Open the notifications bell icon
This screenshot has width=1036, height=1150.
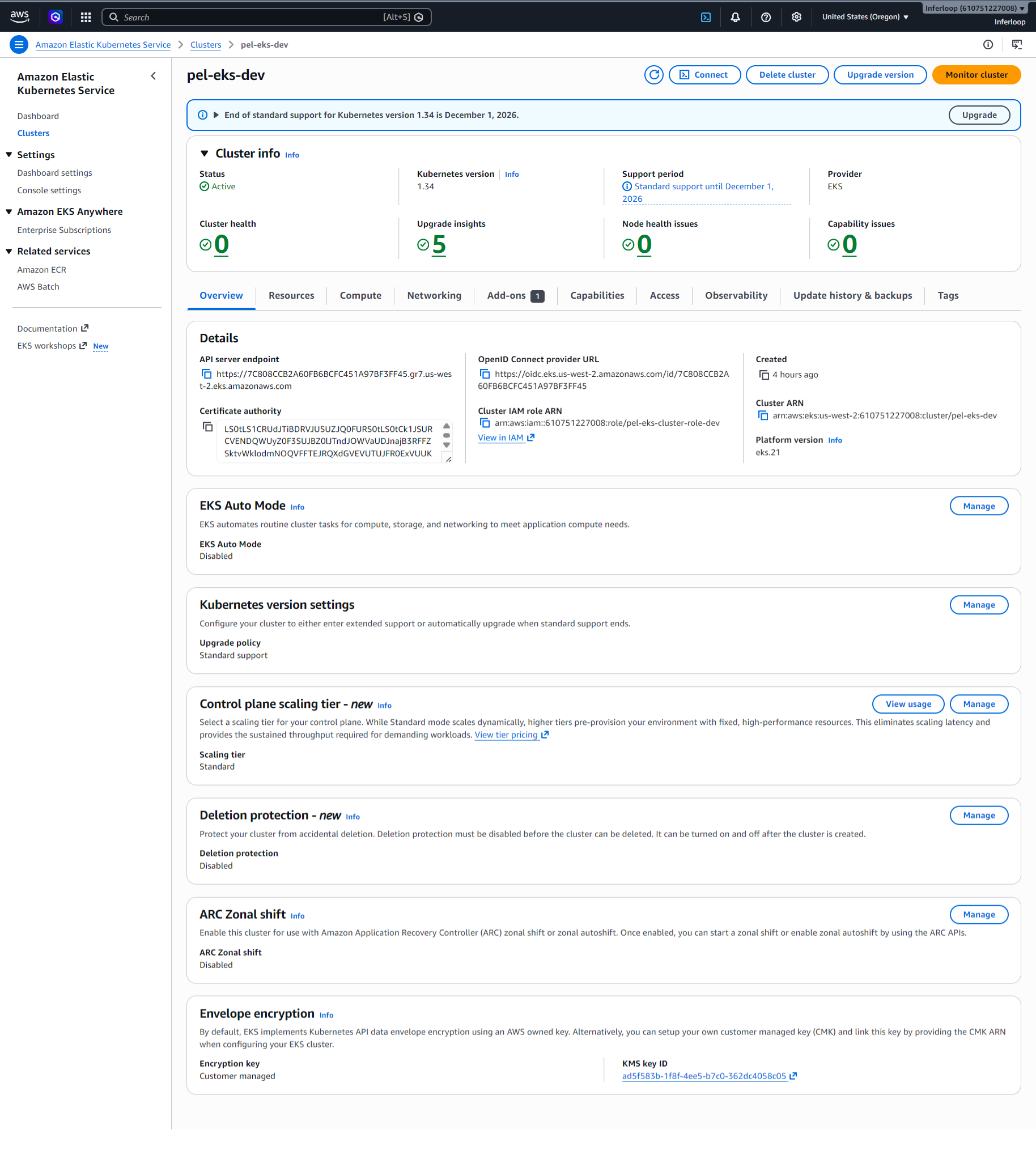[x=736, y=17]
